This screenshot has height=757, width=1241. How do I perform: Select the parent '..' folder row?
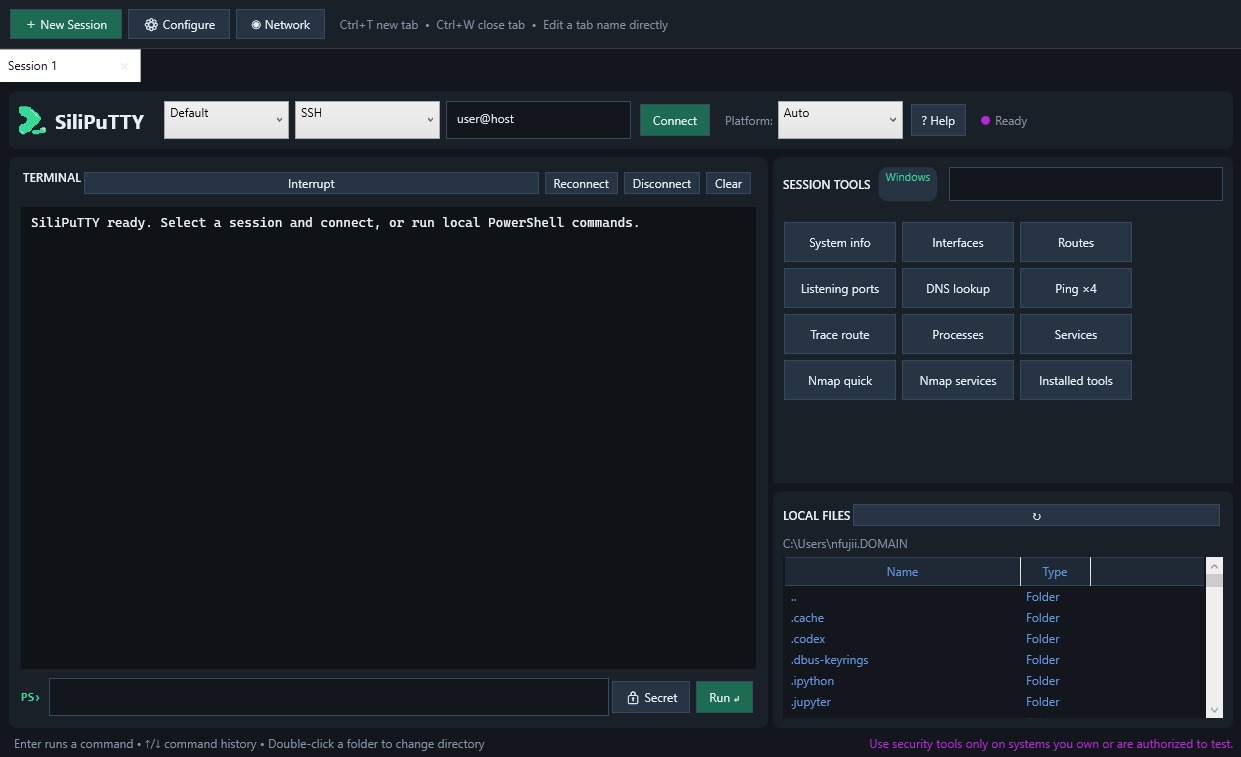995,597
